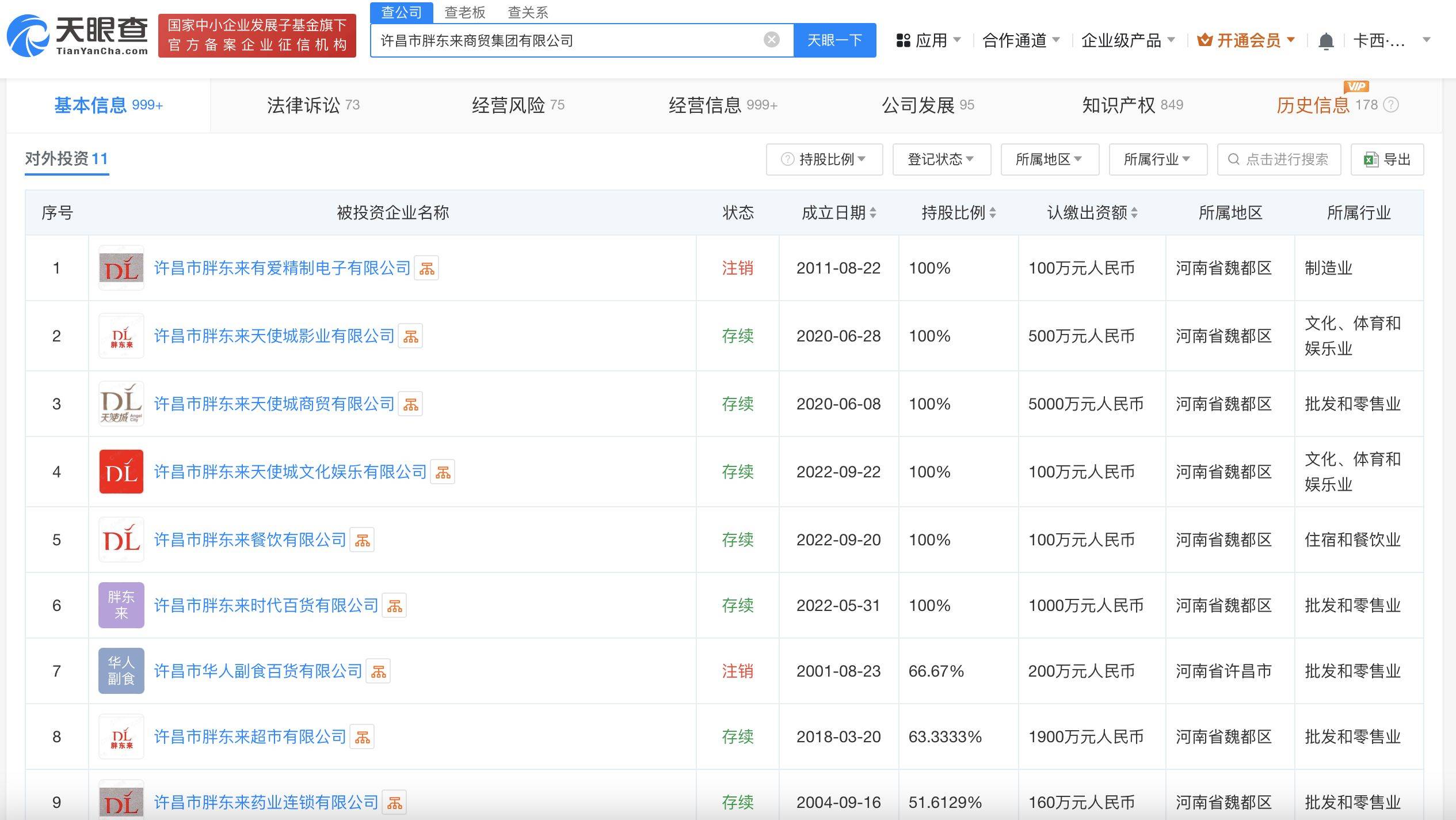The height and width of the screenshot is (820, 1456).
Task: Open notifications bell icon
Action: pos(1325,41)
